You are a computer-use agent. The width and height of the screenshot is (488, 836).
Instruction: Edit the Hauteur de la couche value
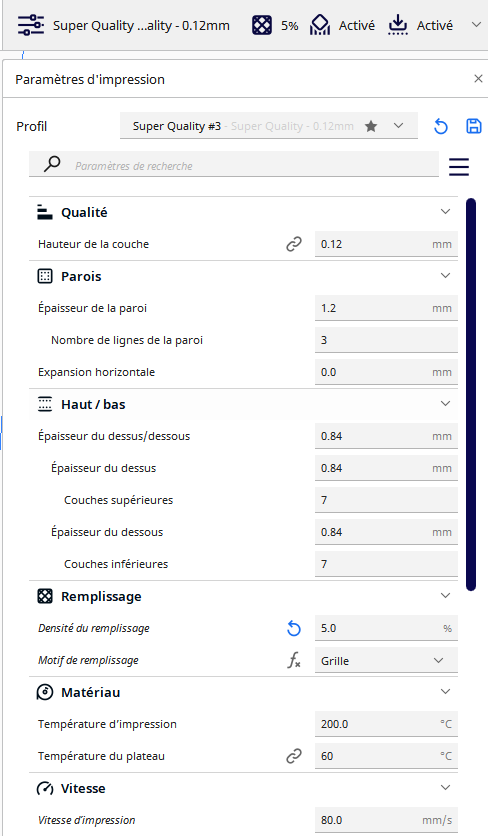pos(386,244)
